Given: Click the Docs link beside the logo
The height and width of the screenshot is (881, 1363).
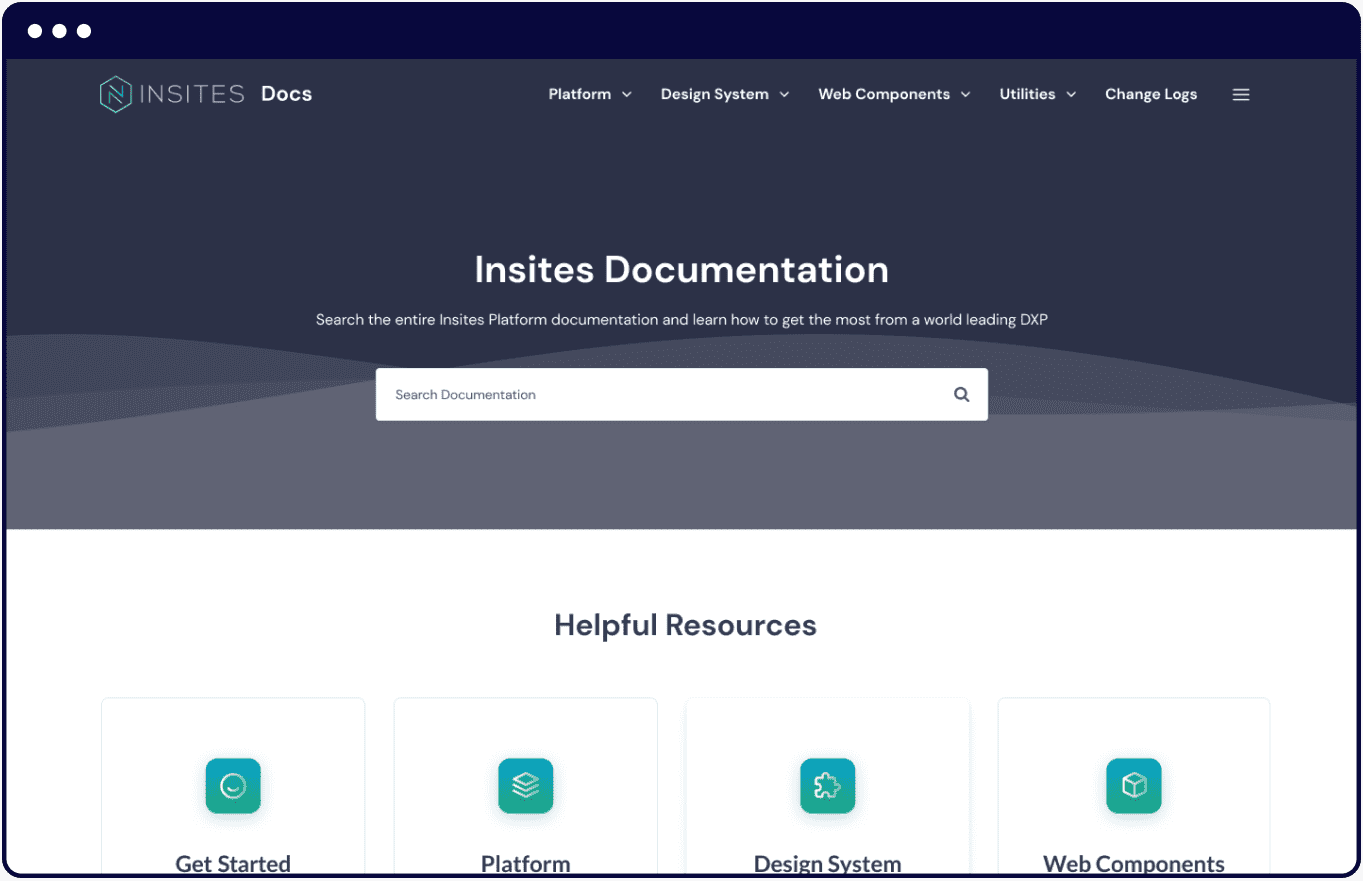Looking at the screenshot, I should pos(287,94).
